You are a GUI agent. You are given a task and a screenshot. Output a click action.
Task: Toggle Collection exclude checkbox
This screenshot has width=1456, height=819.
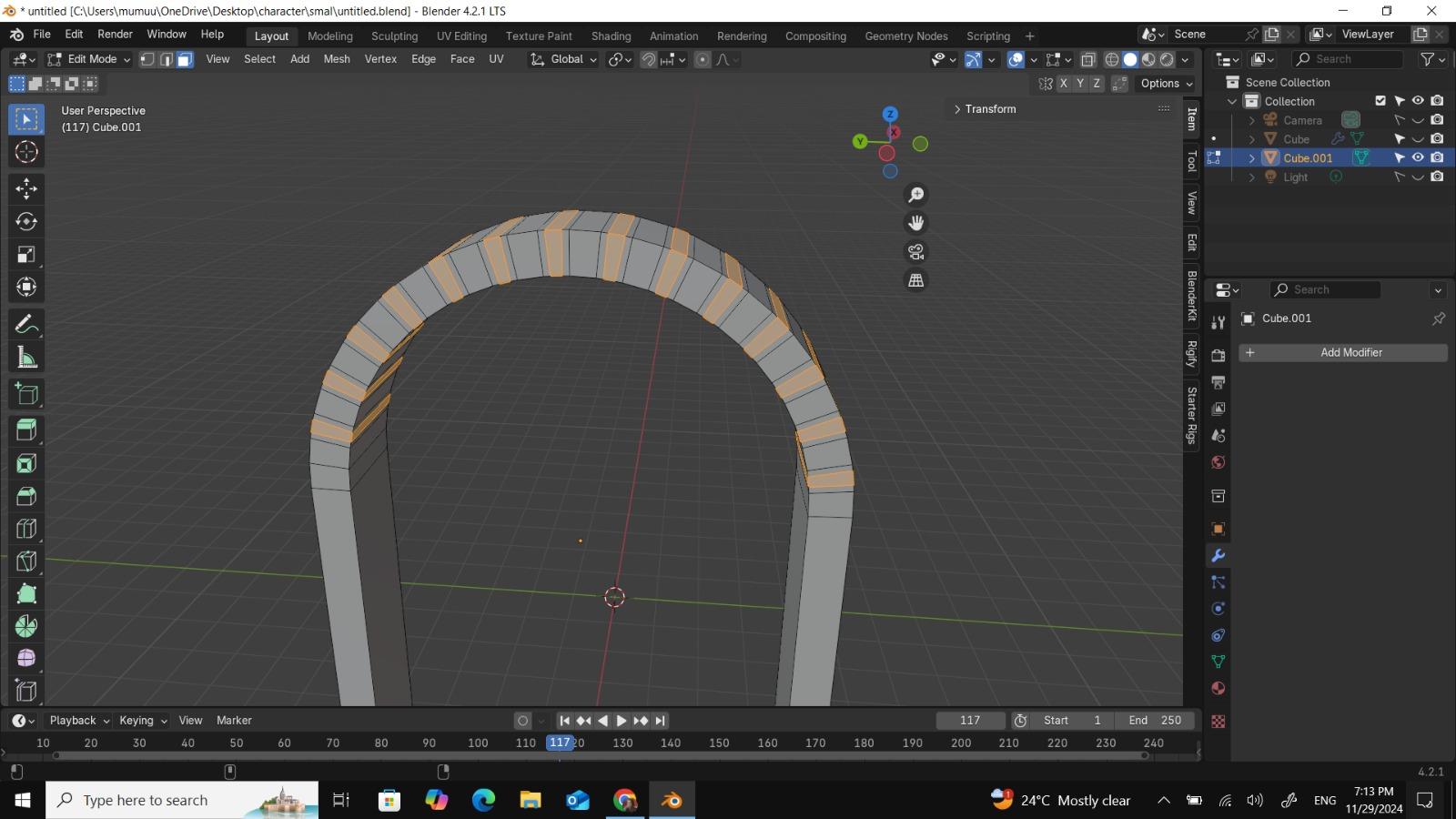pyautogui.click(x=1380, y=101)
